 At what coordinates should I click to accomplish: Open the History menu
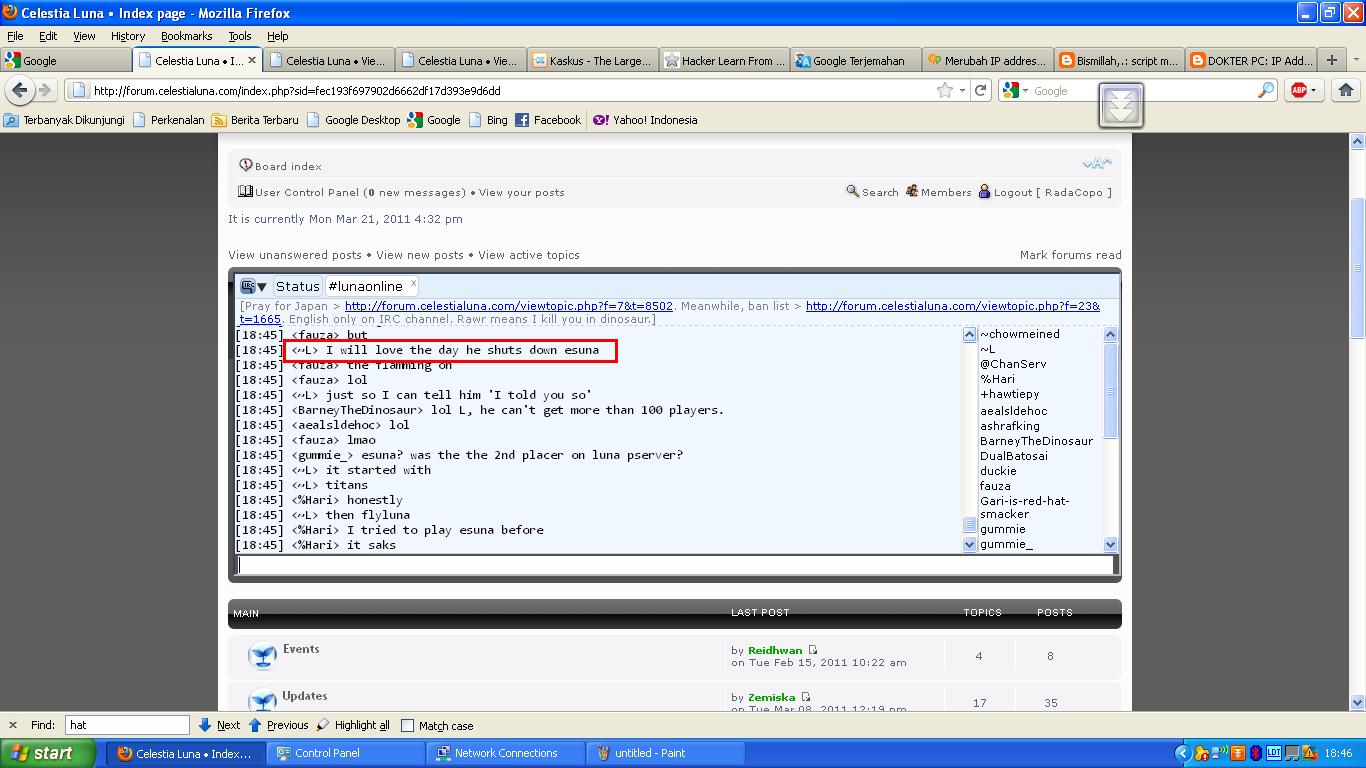pyautogui.click(x=128, y=36)
